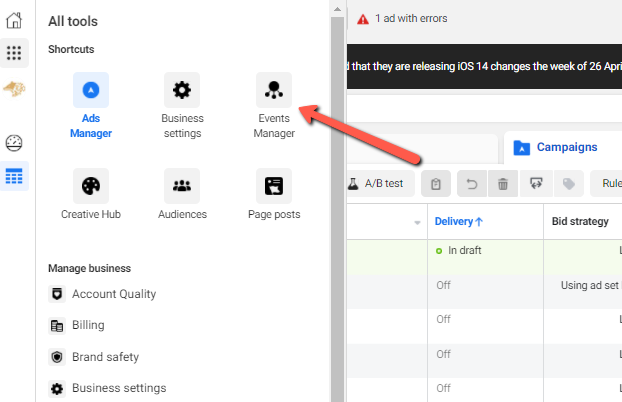Open Account Quality under Manage business
The image size is (622, 402).
click(x=102, y=294)
